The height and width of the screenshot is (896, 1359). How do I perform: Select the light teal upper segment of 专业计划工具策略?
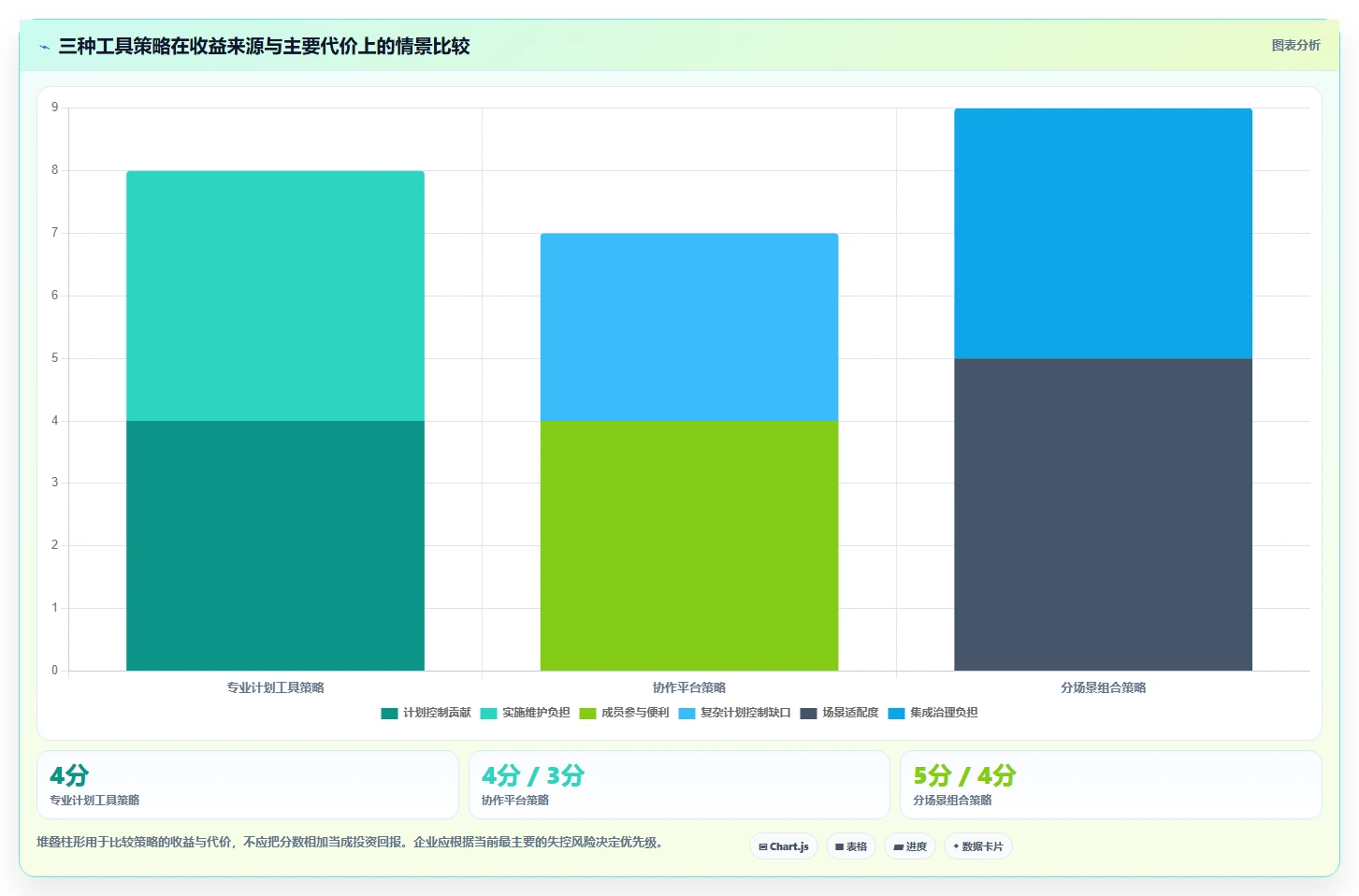(275, 296)
